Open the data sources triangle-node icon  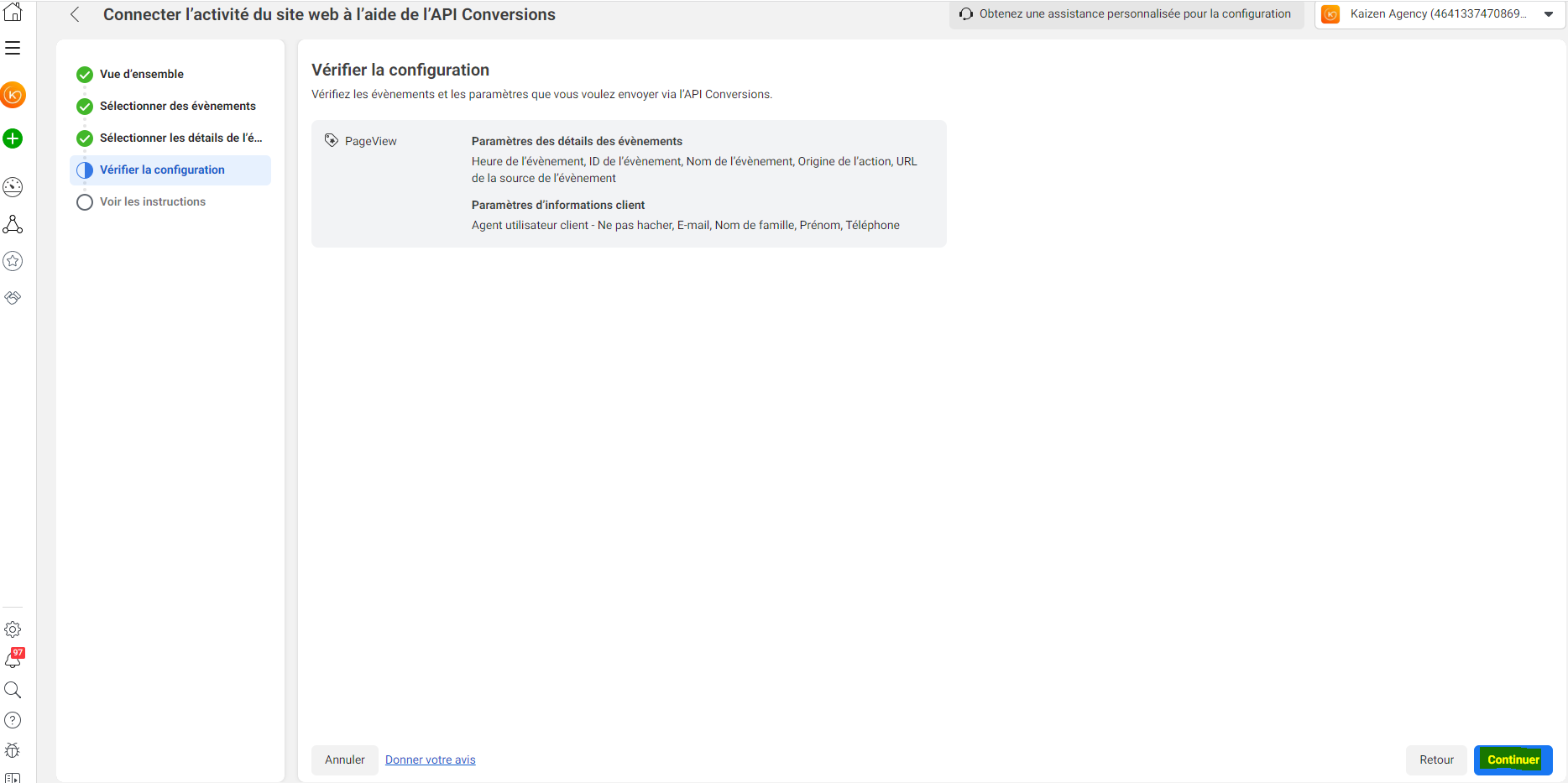(13, 224)
